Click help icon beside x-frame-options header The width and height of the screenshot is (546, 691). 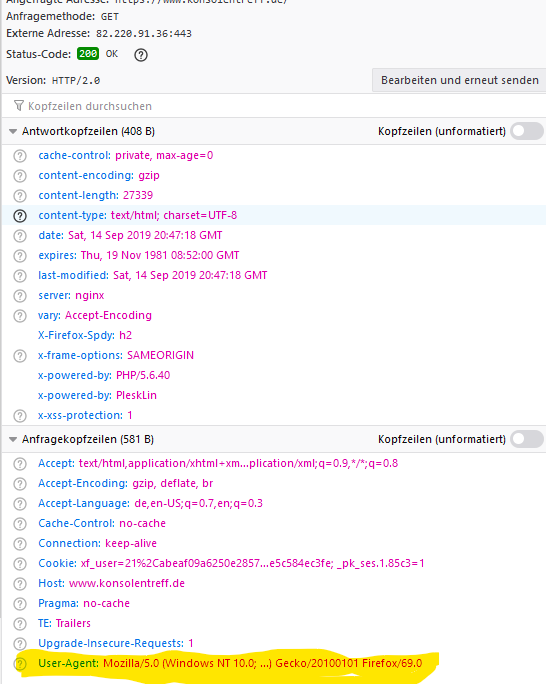click(x=20, y=356)
